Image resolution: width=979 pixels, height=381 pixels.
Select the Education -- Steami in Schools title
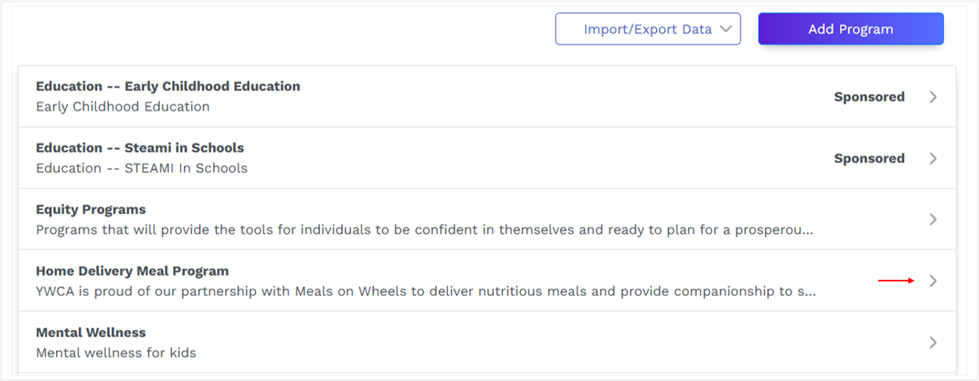coord(140,148)
